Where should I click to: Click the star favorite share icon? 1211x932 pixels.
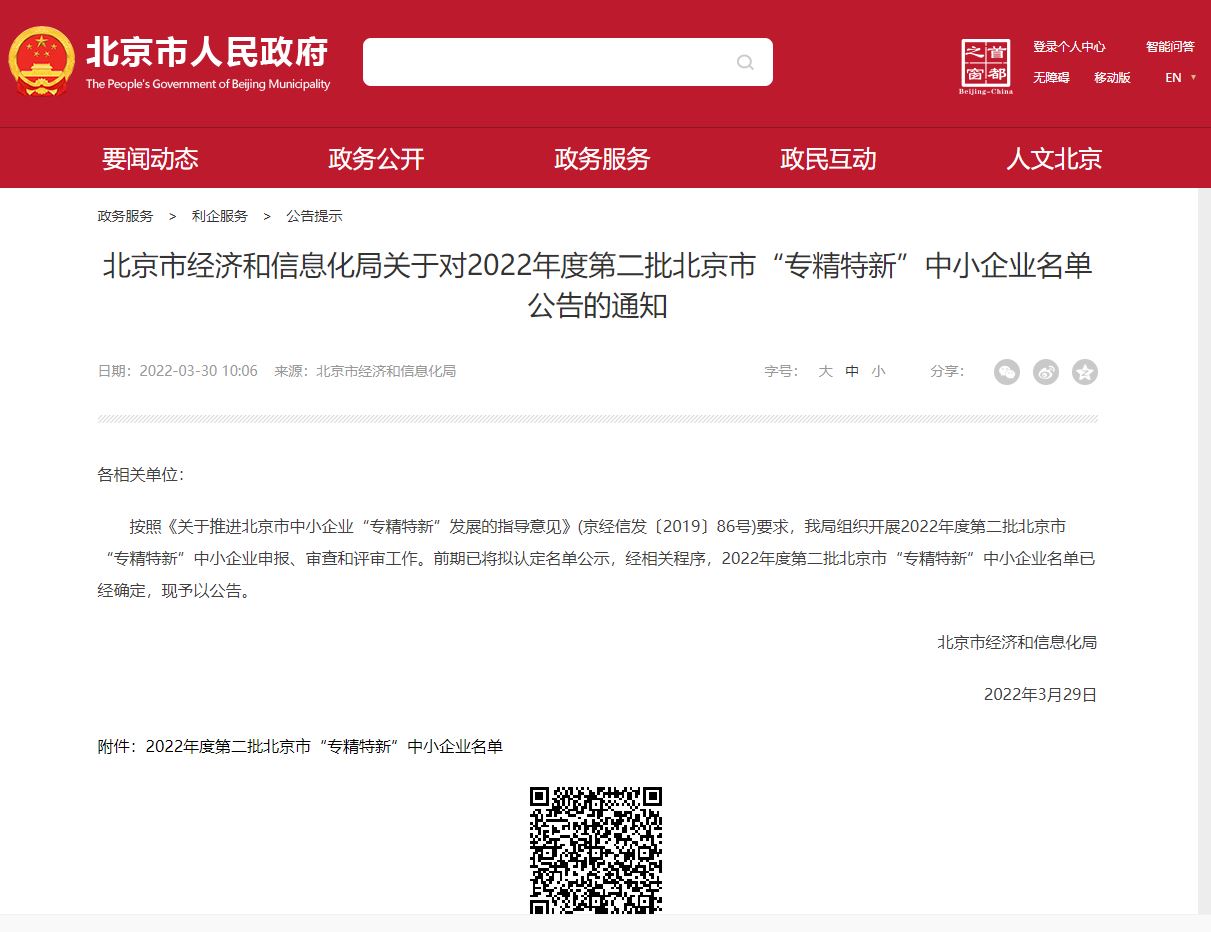1085,372
